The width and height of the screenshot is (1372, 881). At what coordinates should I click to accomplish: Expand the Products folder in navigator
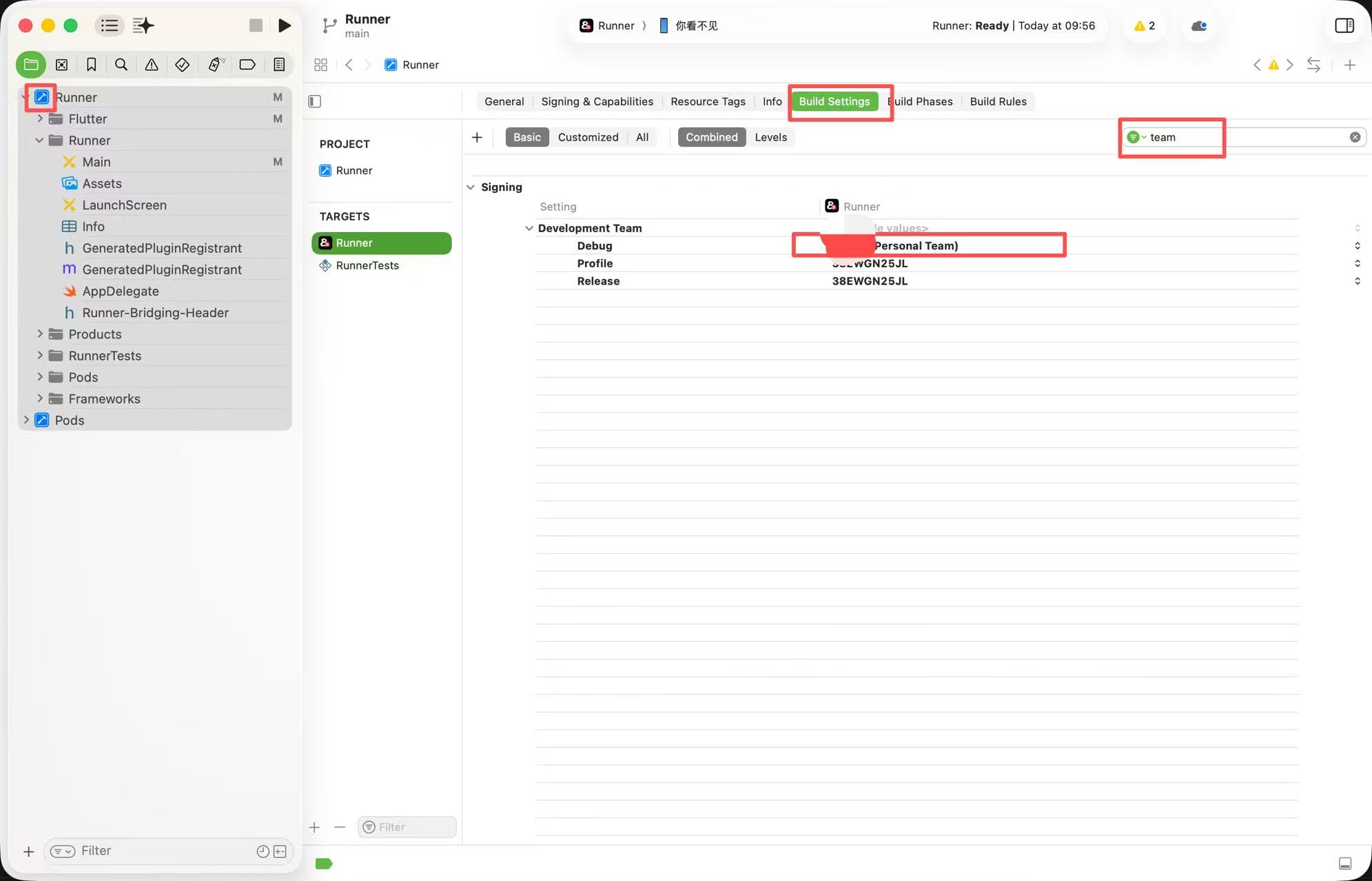point(39,334)
